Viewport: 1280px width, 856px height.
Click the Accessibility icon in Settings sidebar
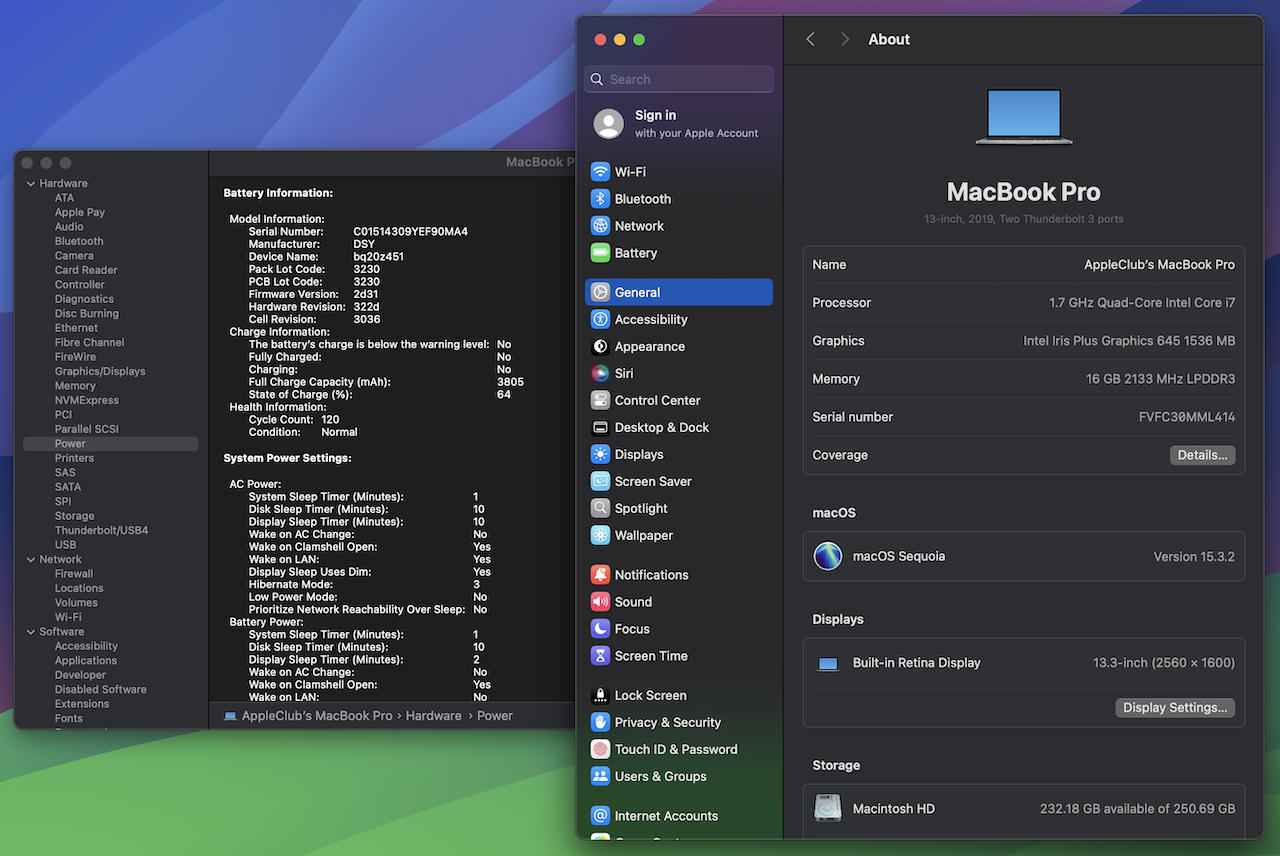pos(600,319)
